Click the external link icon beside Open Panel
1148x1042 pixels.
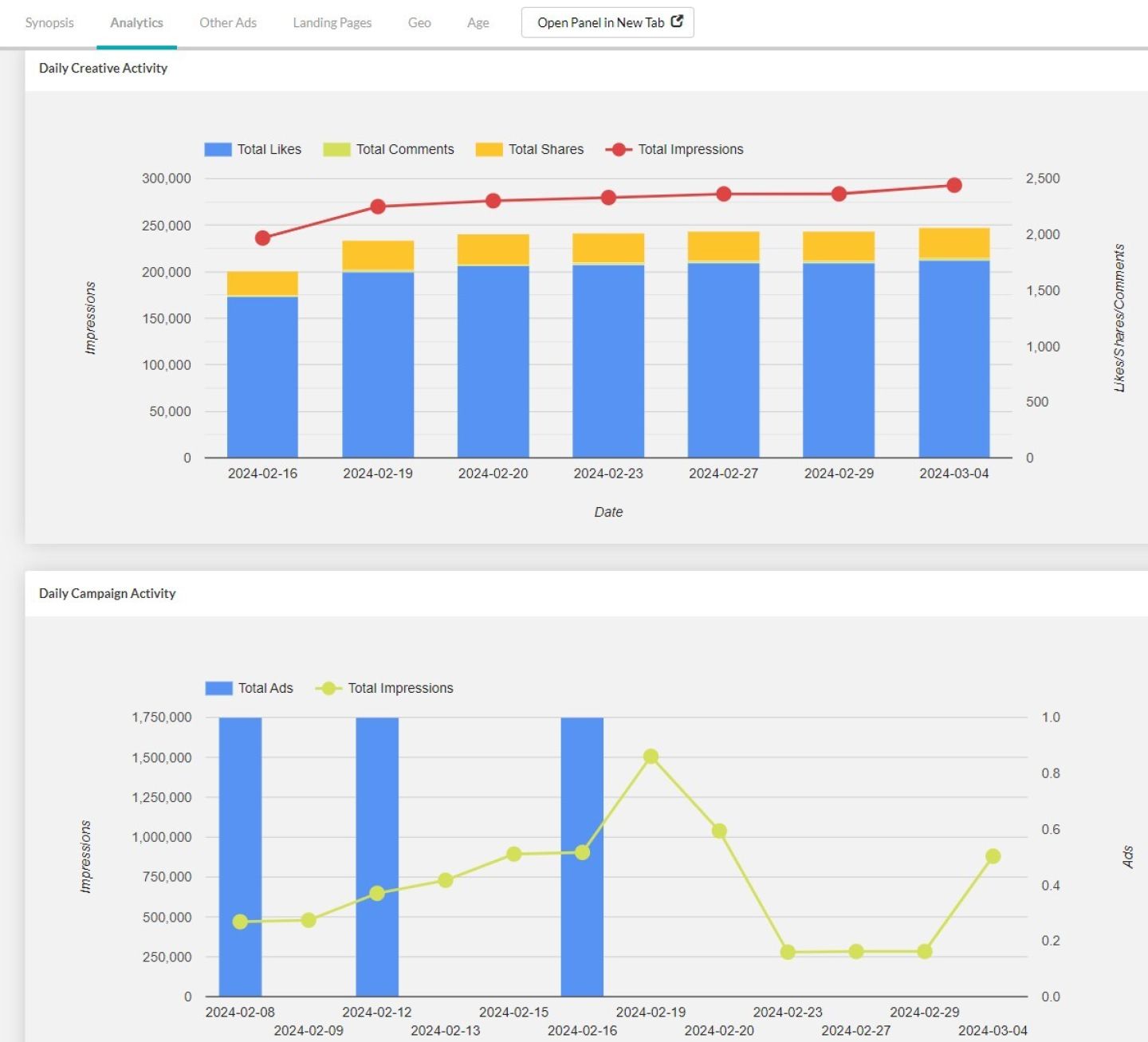pos(677,22)
